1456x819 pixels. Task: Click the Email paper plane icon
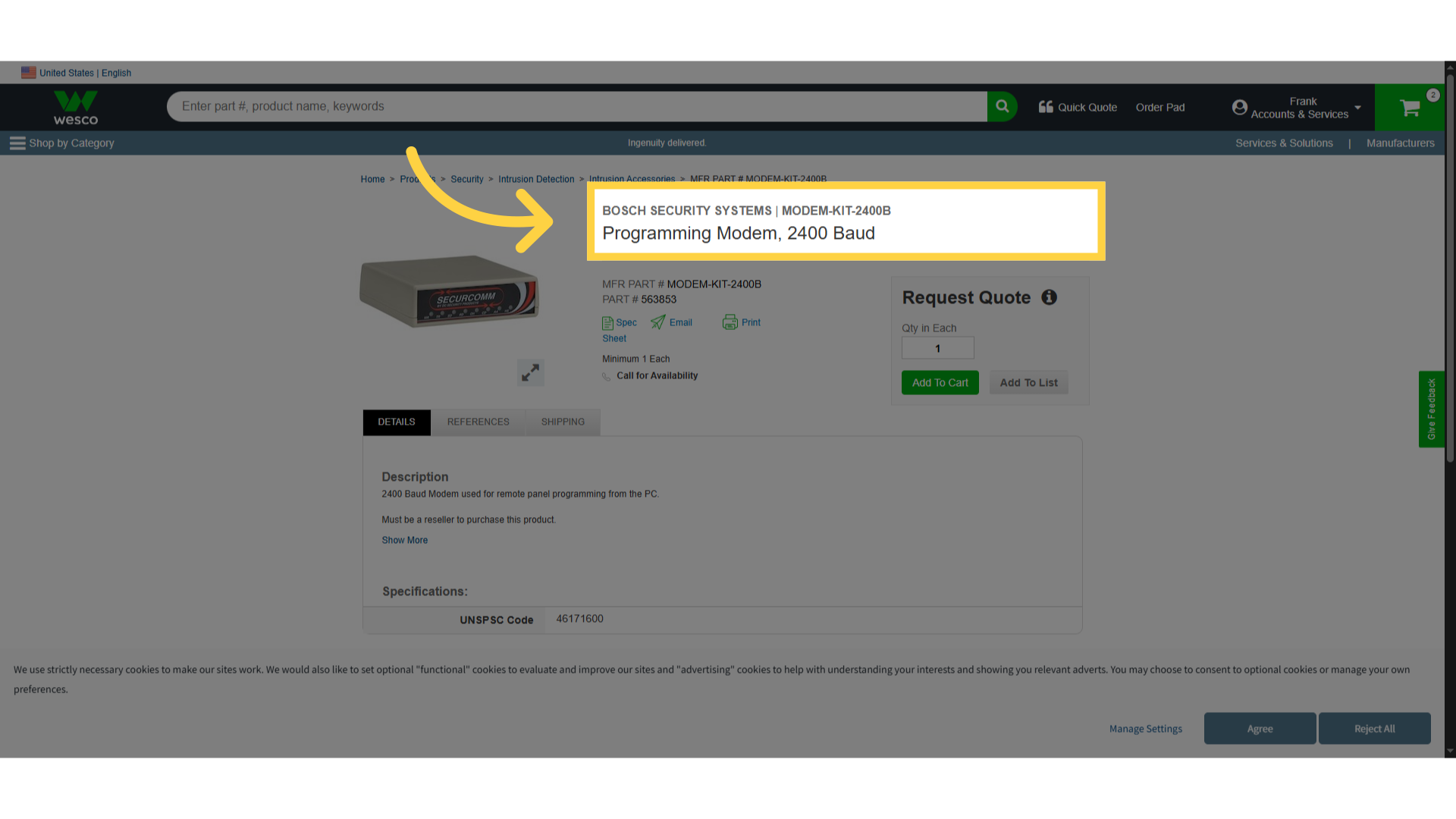click(x=657, y=322)
